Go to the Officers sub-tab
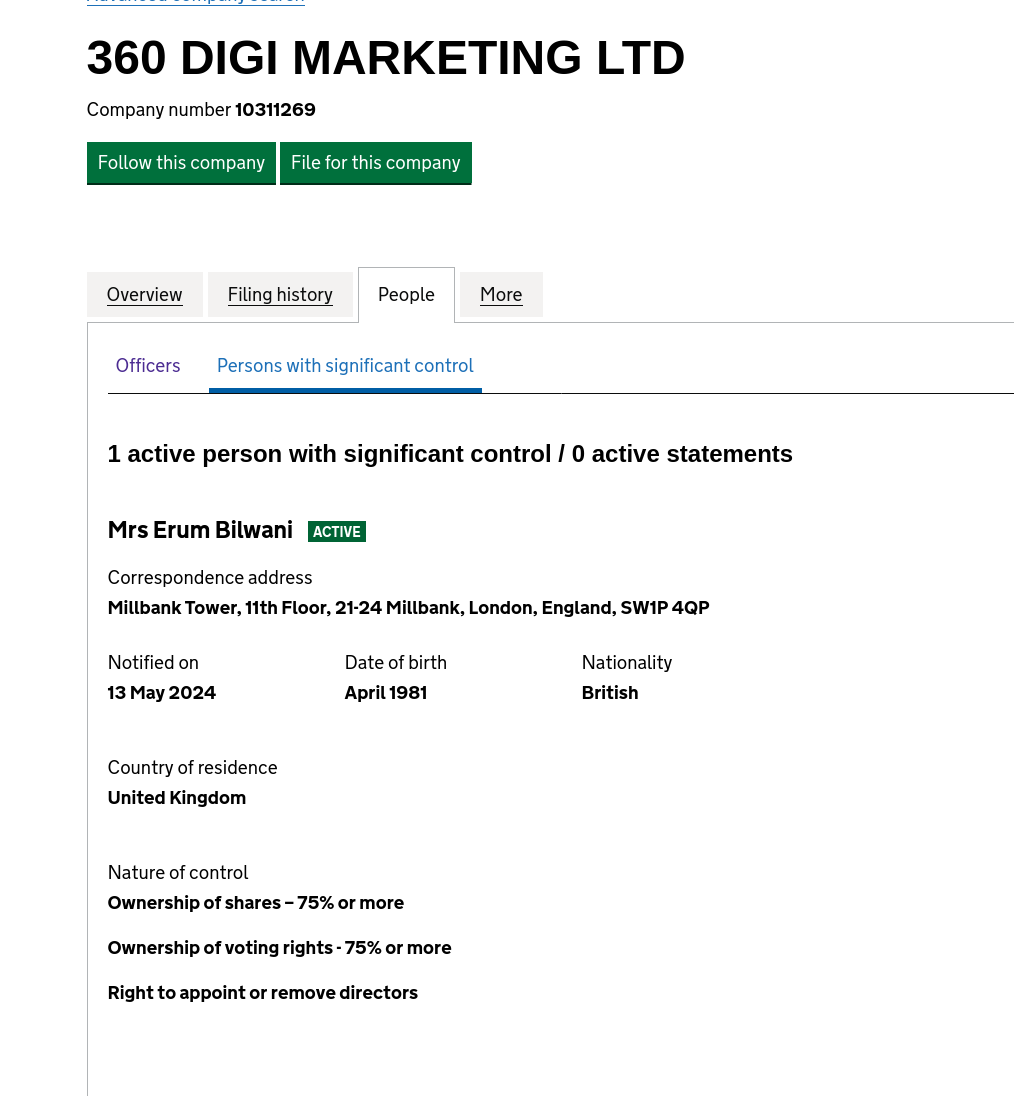1014x1096 pixels. [x=148, y=366]
